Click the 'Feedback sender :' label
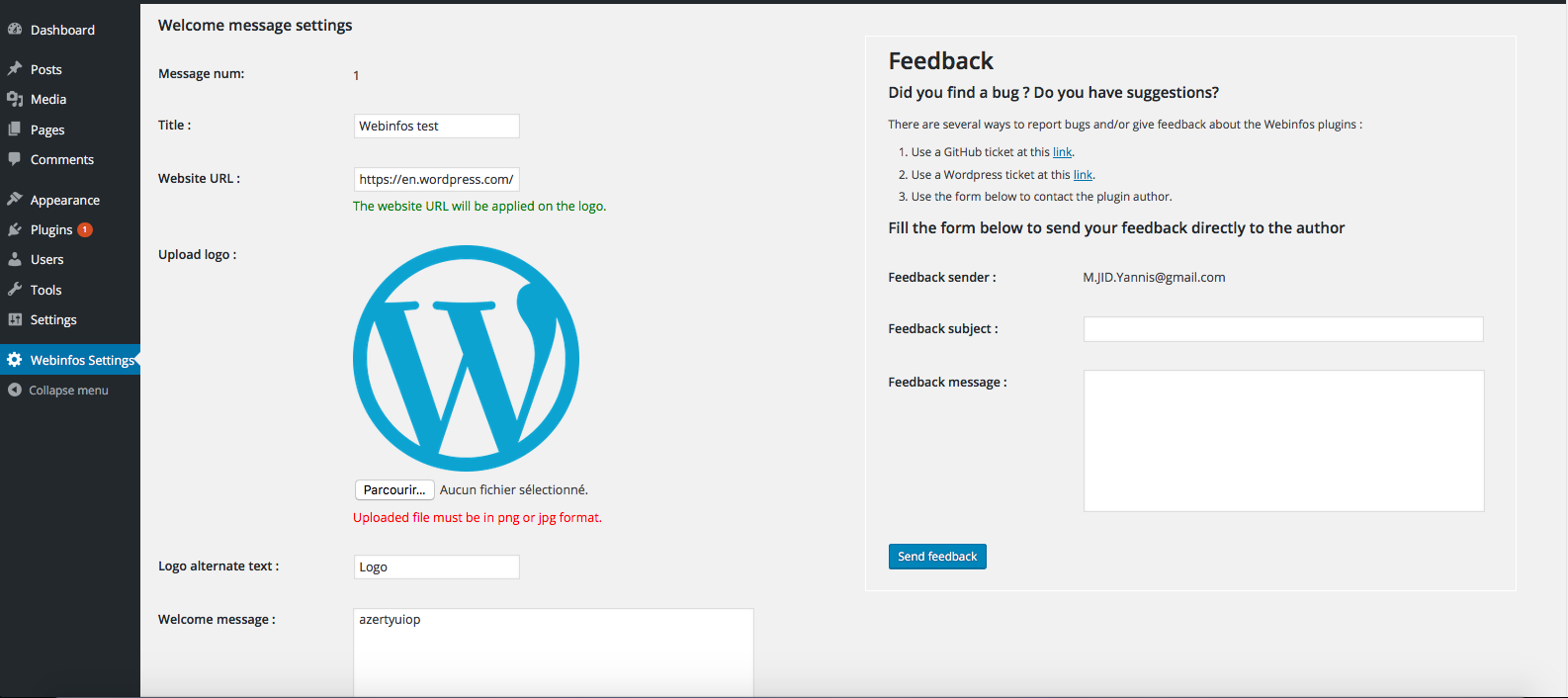 (942, 278)
